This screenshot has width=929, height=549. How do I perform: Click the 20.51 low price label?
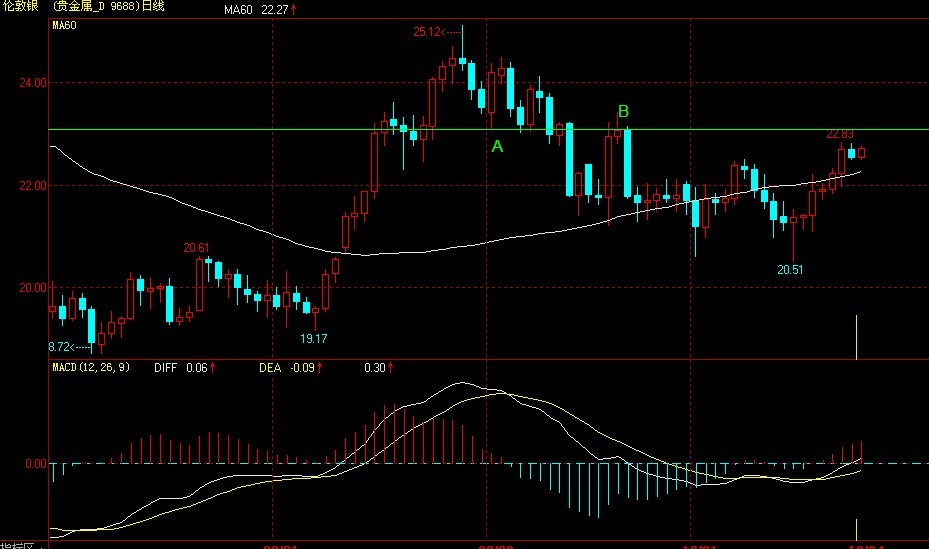[x=790, y=269]
